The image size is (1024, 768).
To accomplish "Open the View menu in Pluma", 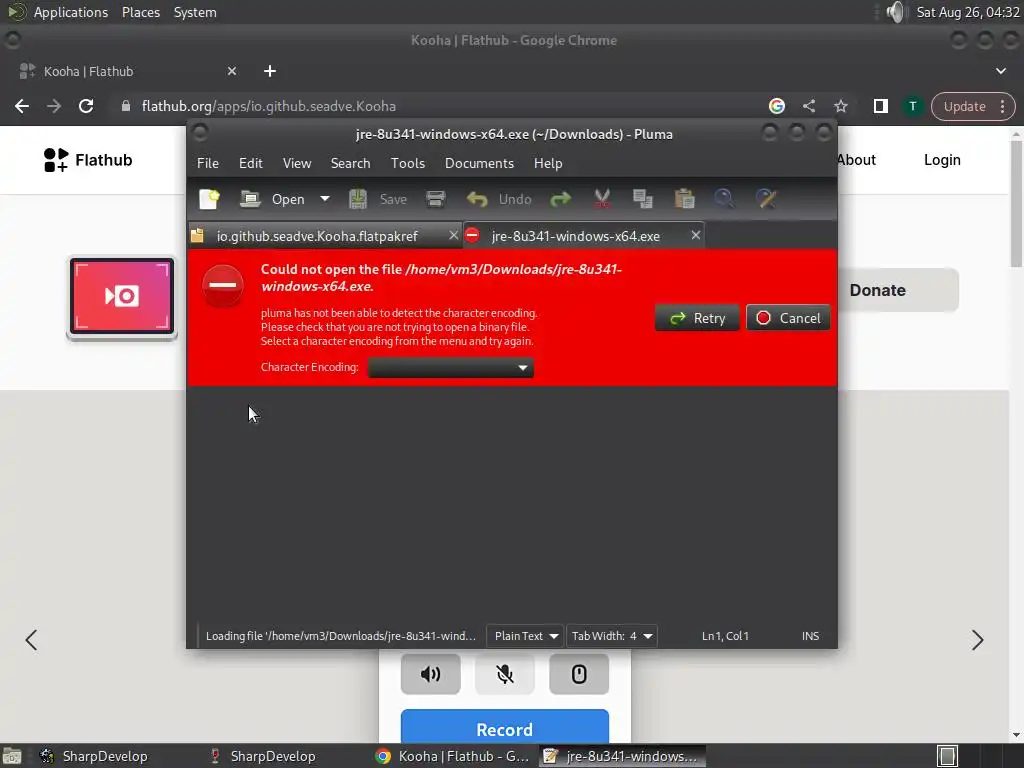I will tap(296, 163).
